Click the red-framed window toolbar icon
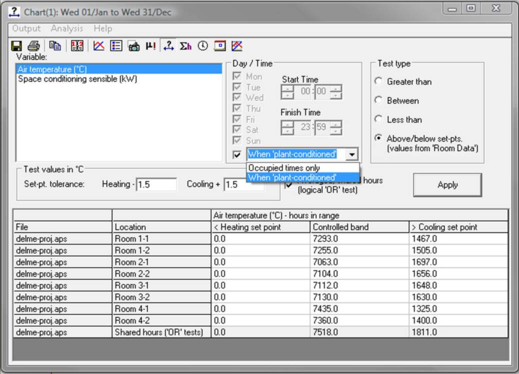The height and width of the screenshot is (374, 519). tap(220, 46)
